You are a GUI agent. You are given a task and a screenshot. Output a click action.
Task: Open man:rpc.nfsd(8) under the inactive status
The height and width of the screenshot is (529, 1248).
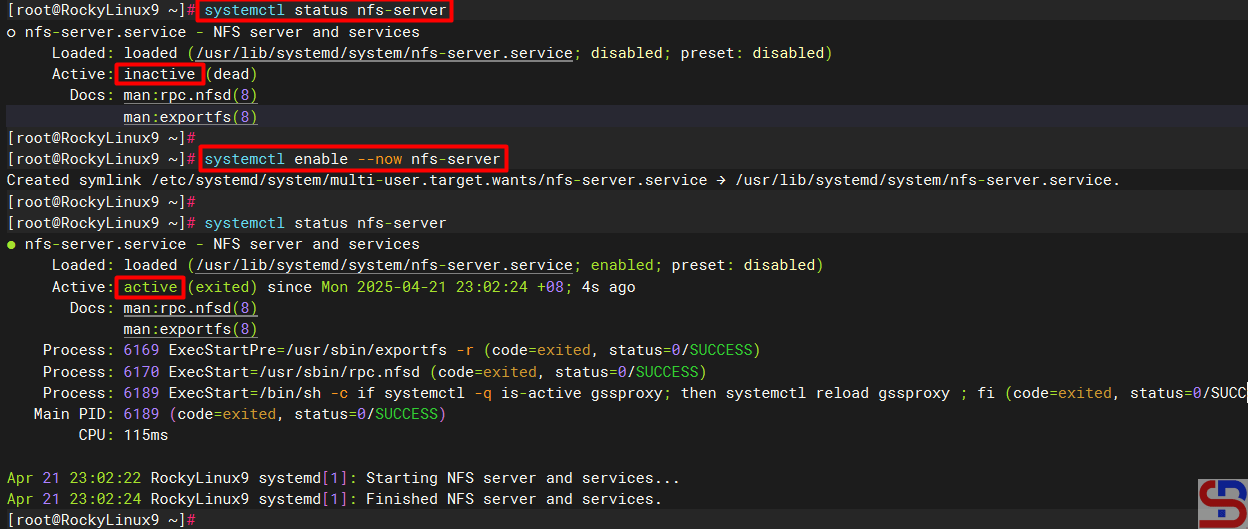tap(190, 96)
